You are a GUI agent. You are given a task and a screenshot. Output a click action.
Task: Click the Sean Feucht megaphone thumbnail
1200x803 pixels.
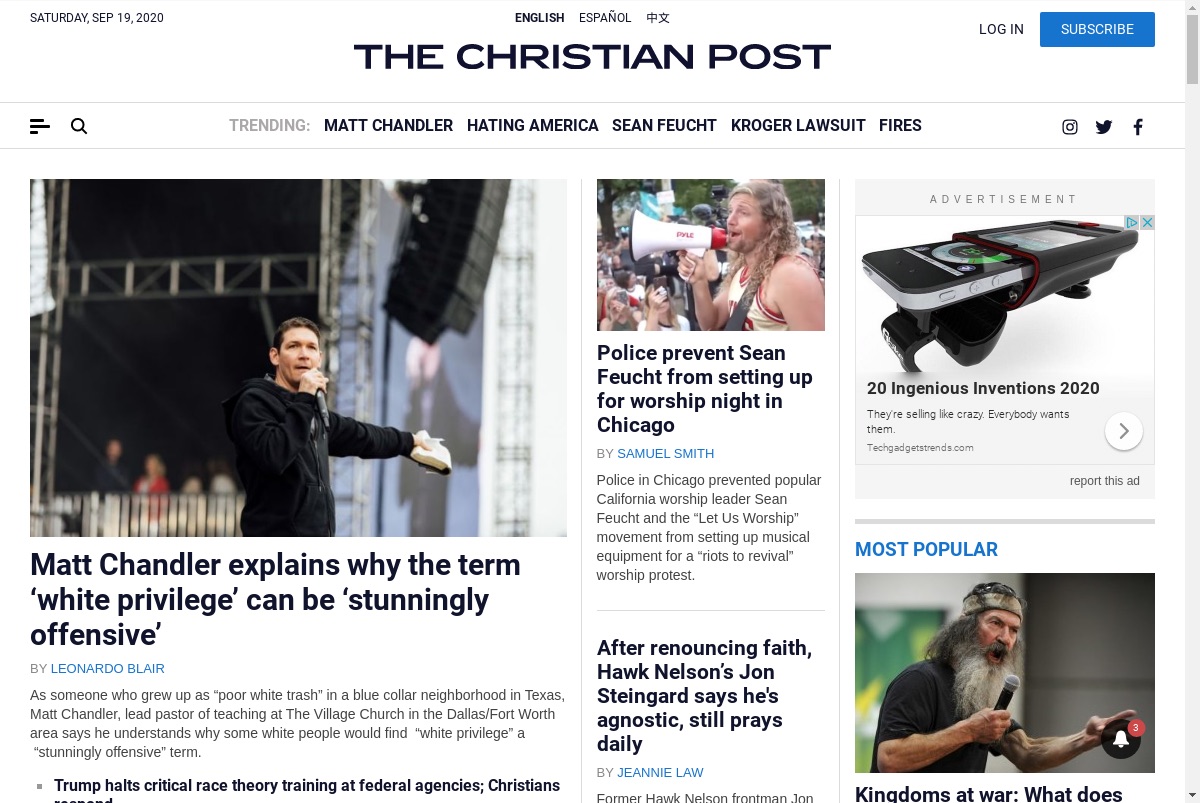point(711,255)
